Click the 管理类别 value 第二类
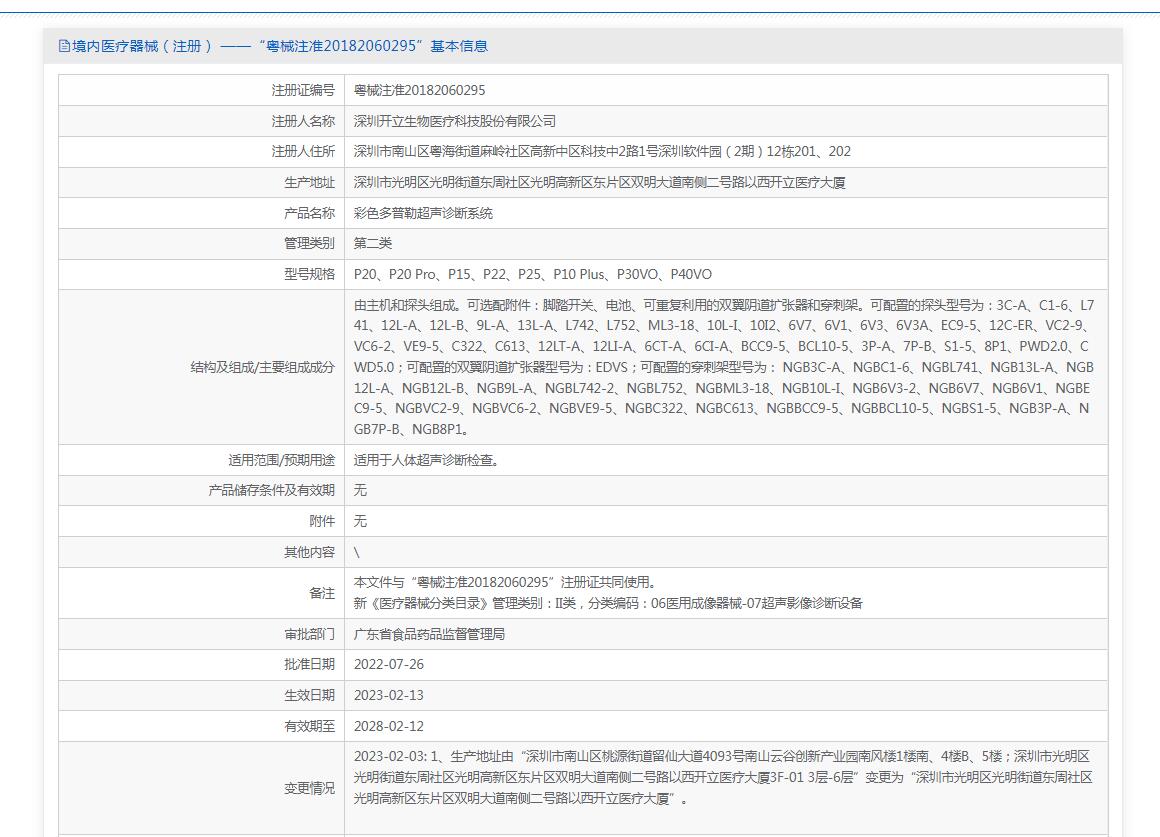The image size is (1160, 837). click(373, 244)
